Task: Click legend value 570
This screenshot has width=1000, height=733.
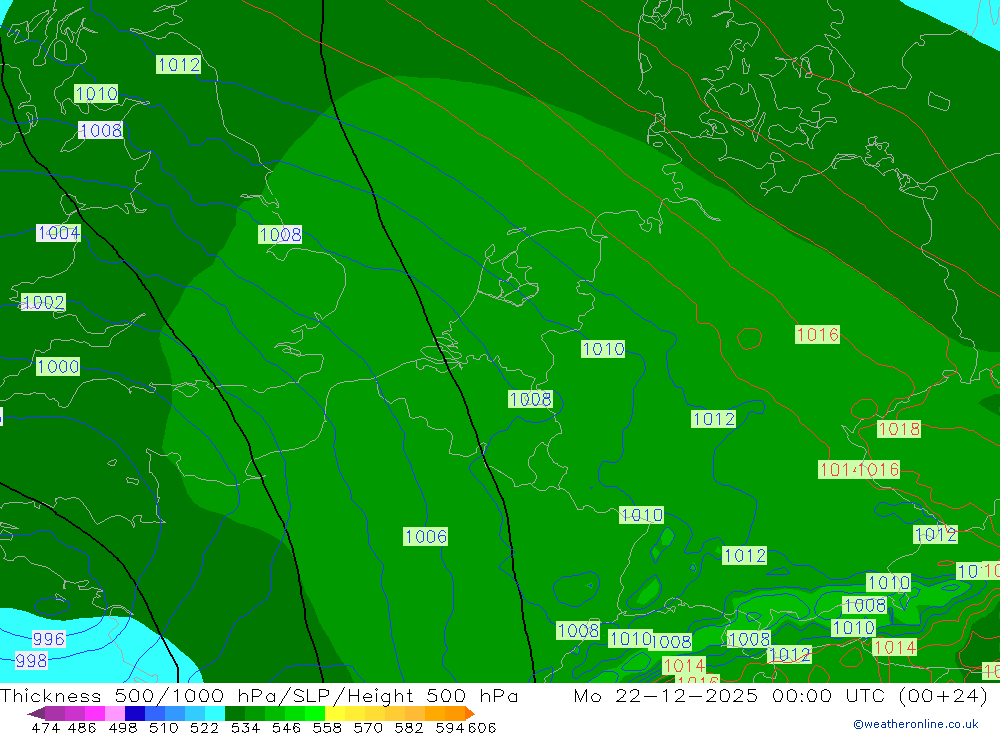Action: tap(368, 727)
